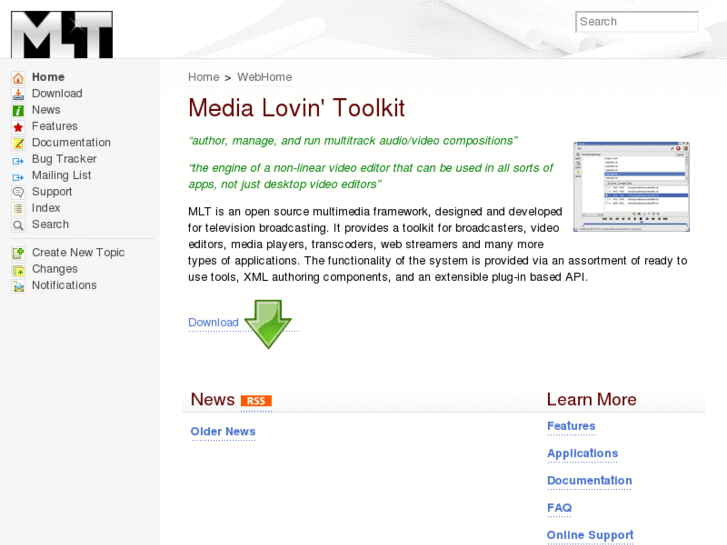The height and width of the screenshot is (545, 727).
Task: Click the Notifications envelope icon
Action: 18,286
